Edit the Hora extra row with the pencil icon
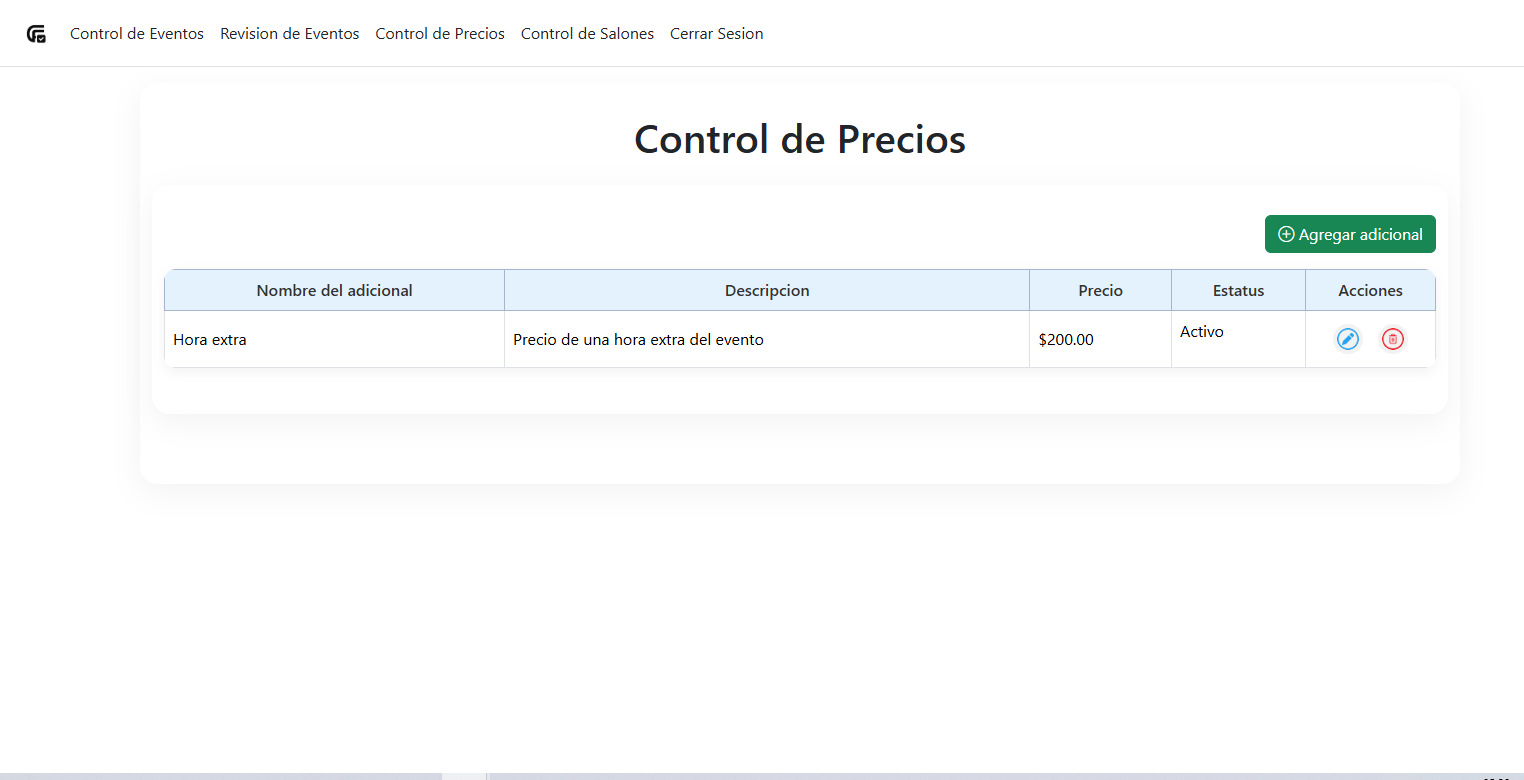The width and height of the screenshot is (1524, 780). coord(1348,339)
